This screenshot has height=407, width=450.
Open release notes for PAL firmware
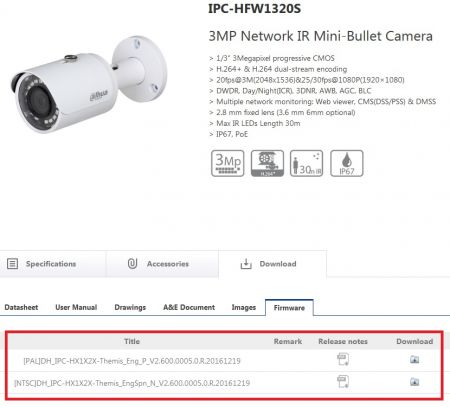(343, 359)
